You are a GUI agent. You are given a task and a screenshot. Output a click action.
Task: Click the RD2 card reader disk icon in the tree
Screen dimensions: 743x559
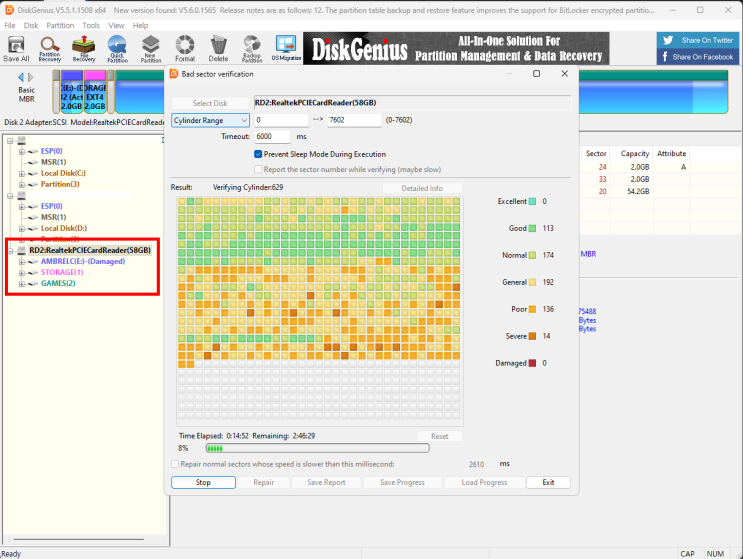coord(21,250)
